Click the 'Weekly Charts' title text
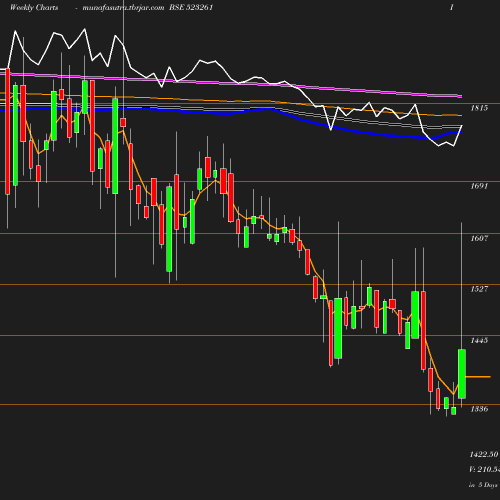 pyautogui.click(x=34, y=8)
